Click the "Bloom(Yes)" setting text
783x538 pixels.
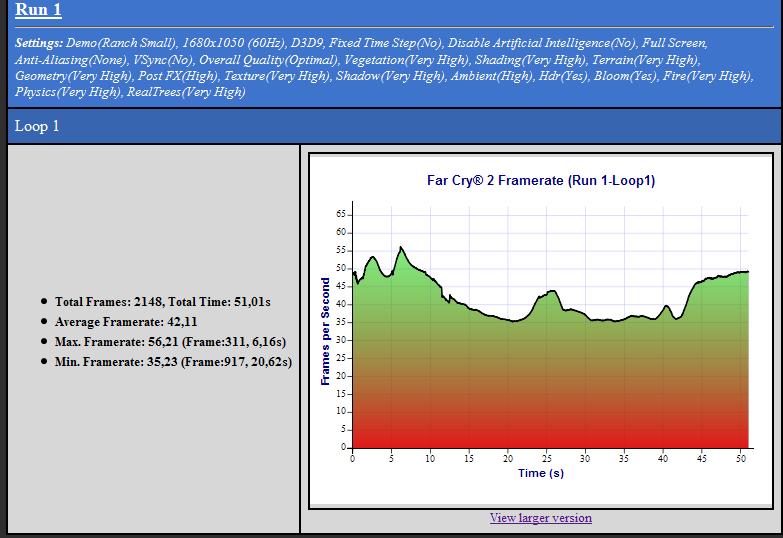tap(625, 76)
